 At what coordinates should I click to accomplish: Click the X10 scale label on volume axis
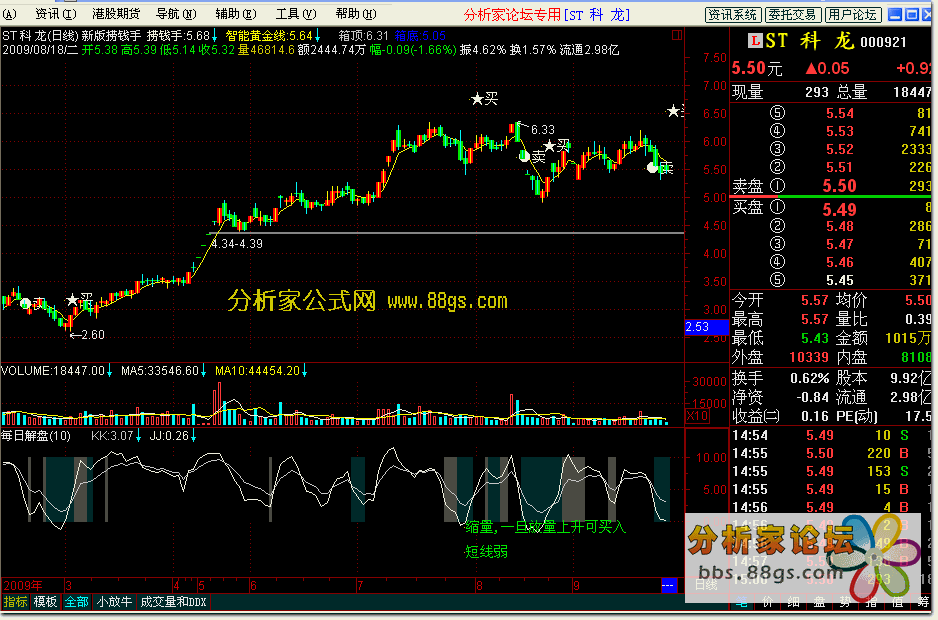coord(696,416)
